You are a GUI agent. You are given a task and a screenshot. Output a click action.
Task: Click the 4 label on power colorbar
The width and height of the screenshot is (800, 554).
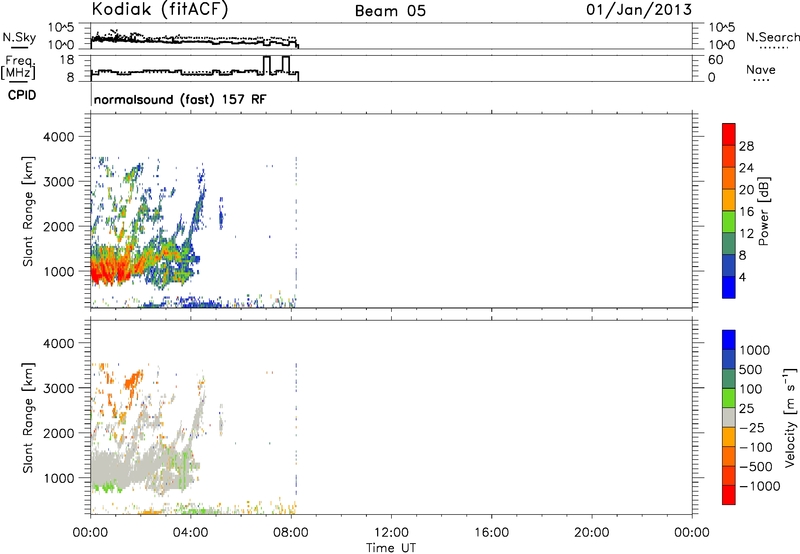tap(742, 277)
